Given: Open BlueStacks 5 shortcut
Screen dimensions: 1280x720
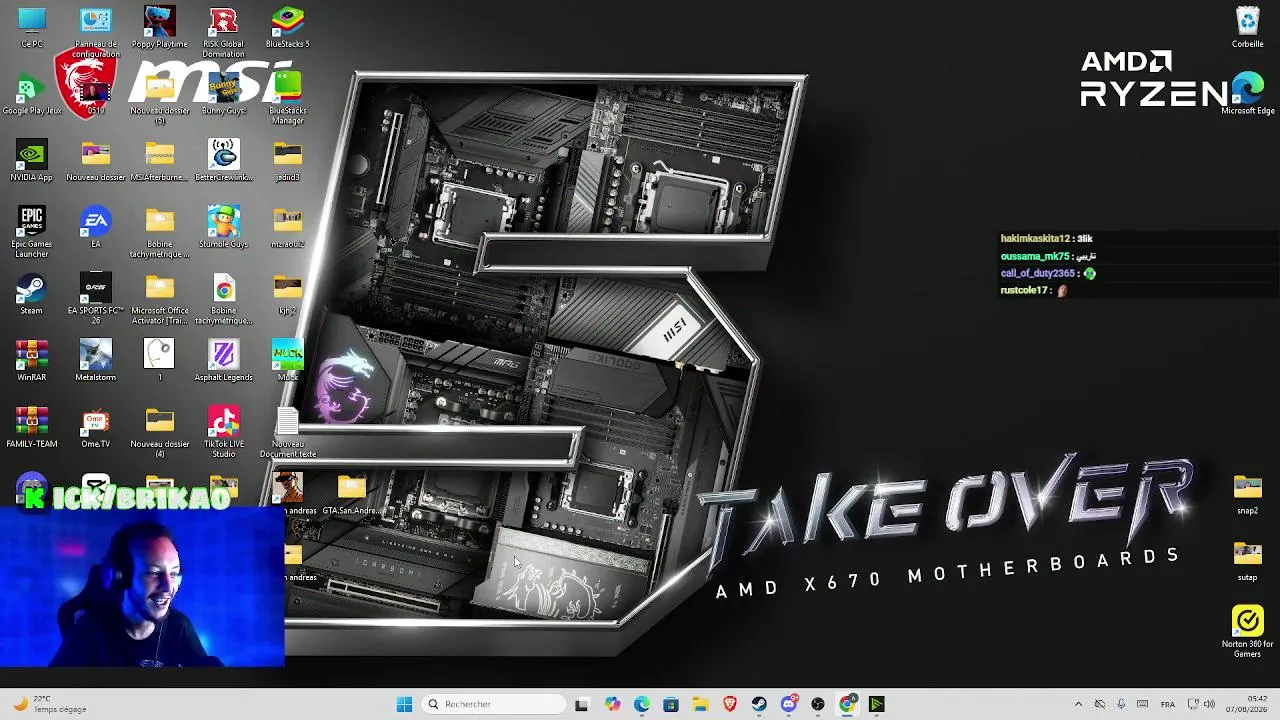Looking at the screenshot, I should tap(288, 27).
